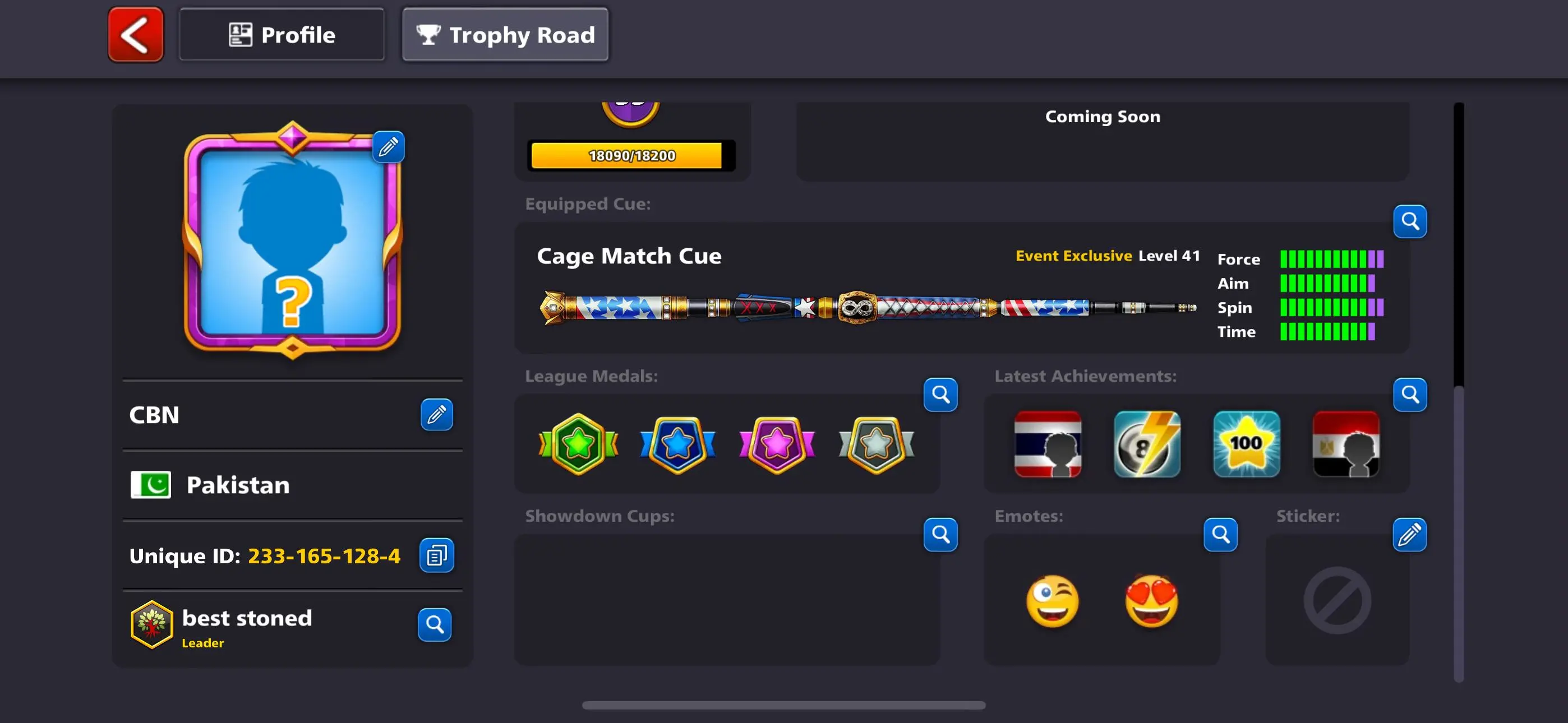The height and width of the screenshot is (723, 1568).
Task: Select the green league medal
Action: [578, 444]
